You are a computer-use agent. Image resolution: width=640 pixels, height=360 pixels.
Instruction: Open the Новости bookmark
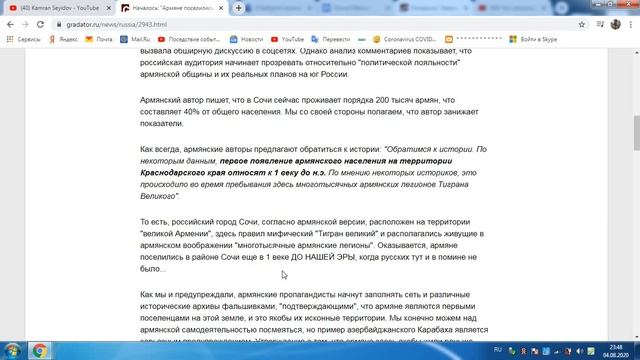point(246,39)
